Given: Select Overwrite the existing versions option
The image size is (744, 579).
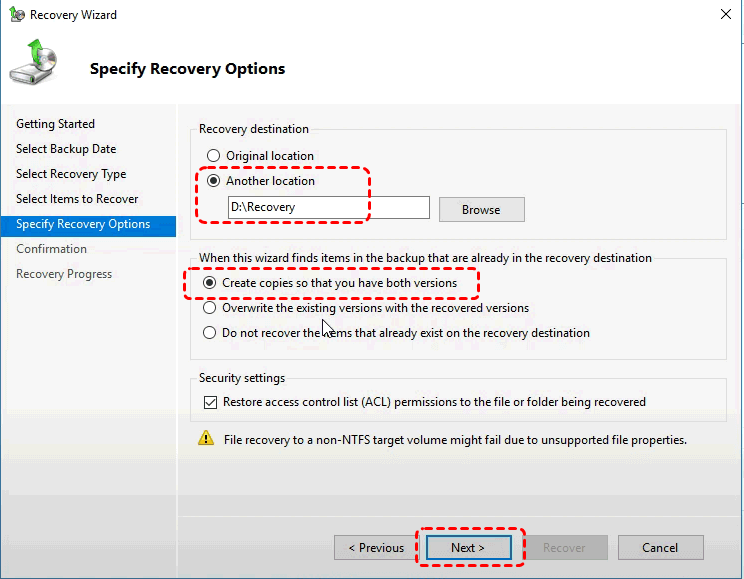Looking at the screenshot, I should point(209,308).
